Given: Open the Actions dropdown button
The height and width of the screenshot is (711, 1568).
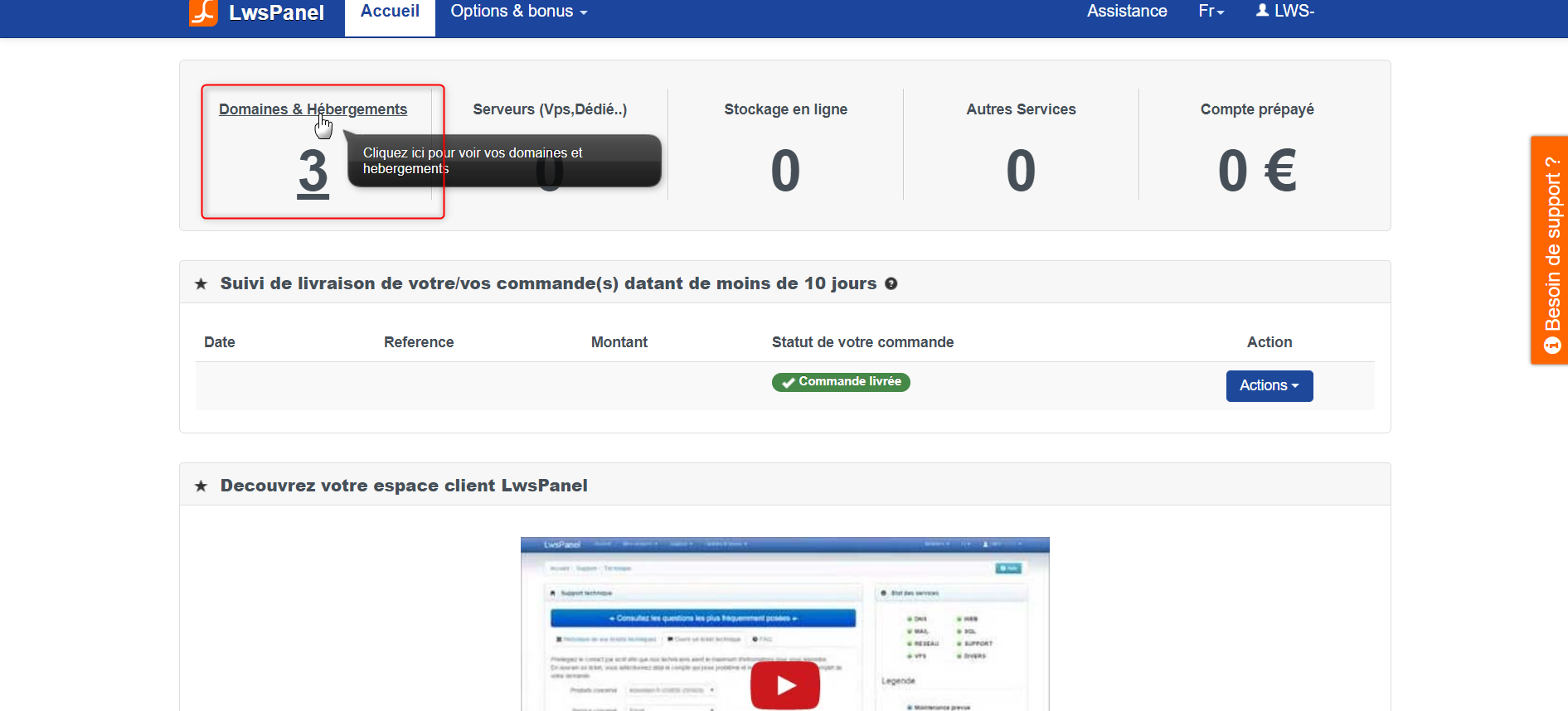Looking at the screenshot, I should [1269, 386].
